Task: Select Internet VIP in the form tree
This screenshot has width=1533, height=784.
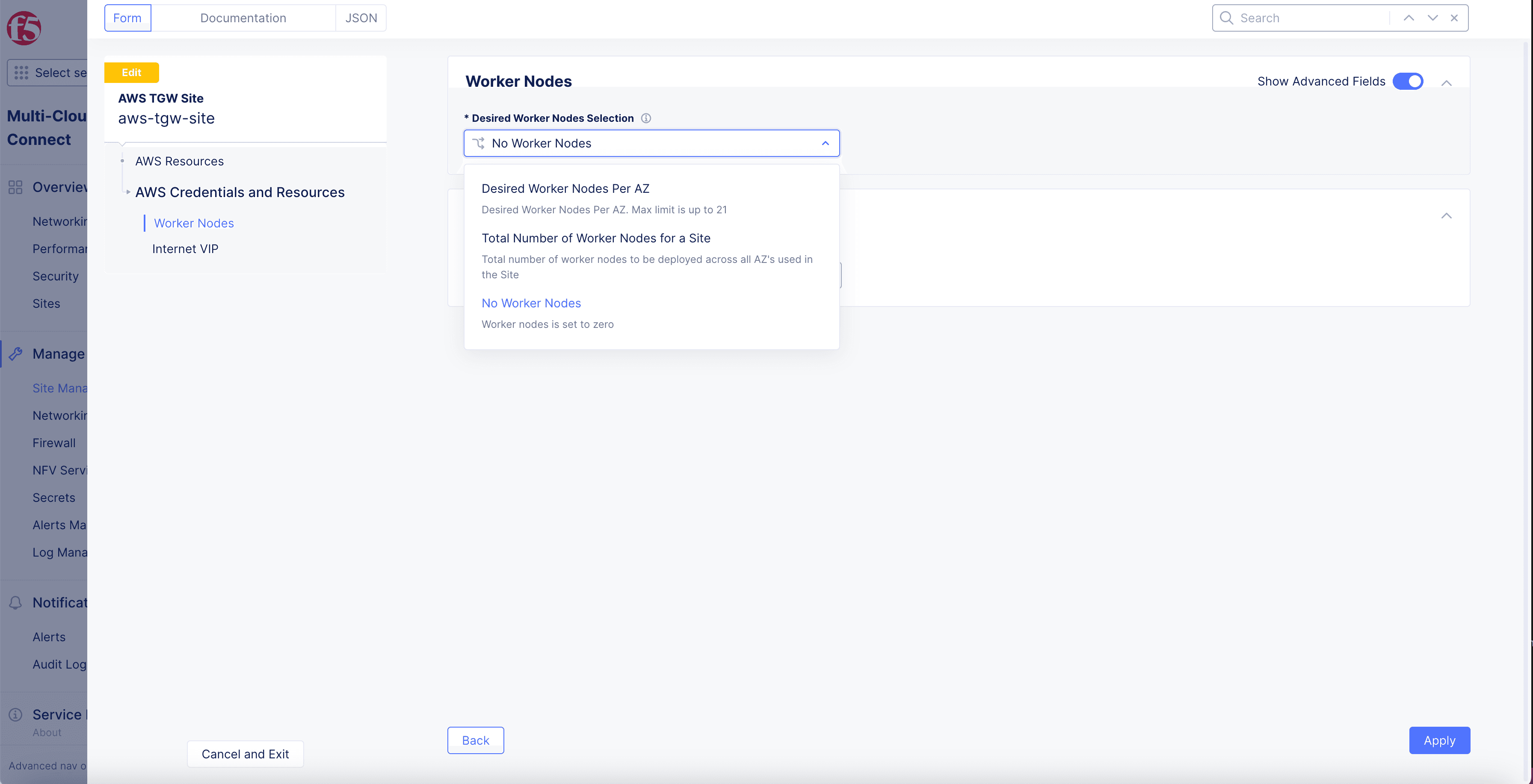Action: point(185,249)
